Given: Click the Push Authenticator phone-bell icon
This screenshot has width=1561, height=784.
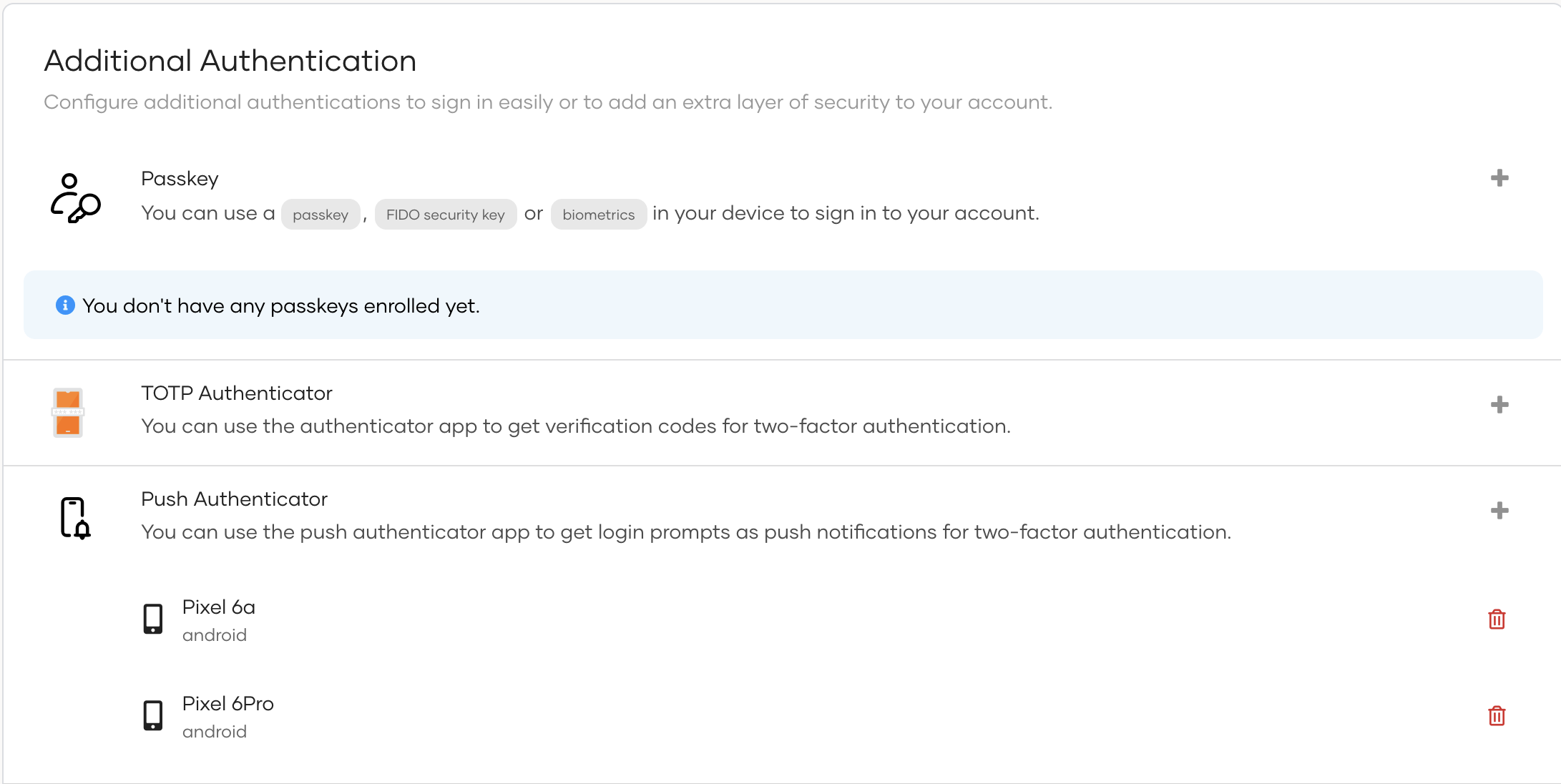Looking at the screenshot, I should [75, 518].
